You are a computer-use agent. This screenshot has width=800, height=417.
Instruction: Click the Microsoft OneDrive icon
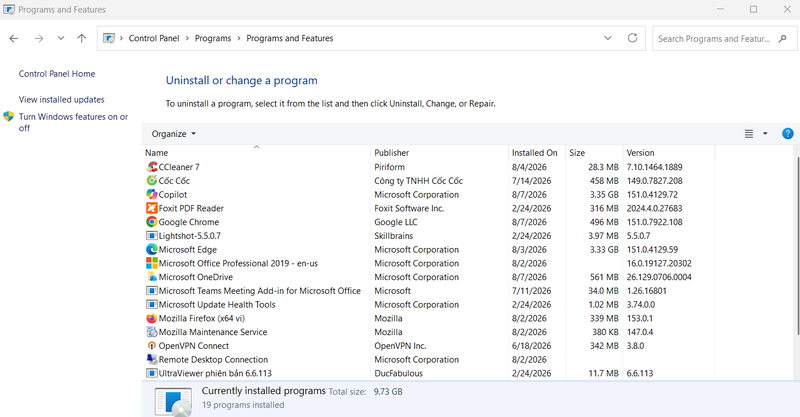[152, 277]
